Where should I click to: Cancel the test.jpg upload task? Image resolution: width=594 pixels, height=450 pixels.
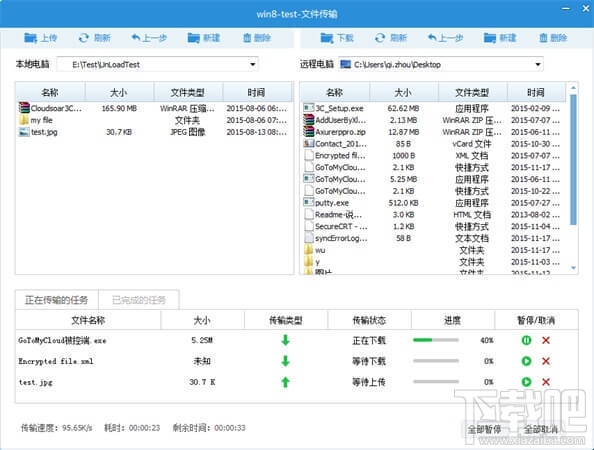click(546, 382)
